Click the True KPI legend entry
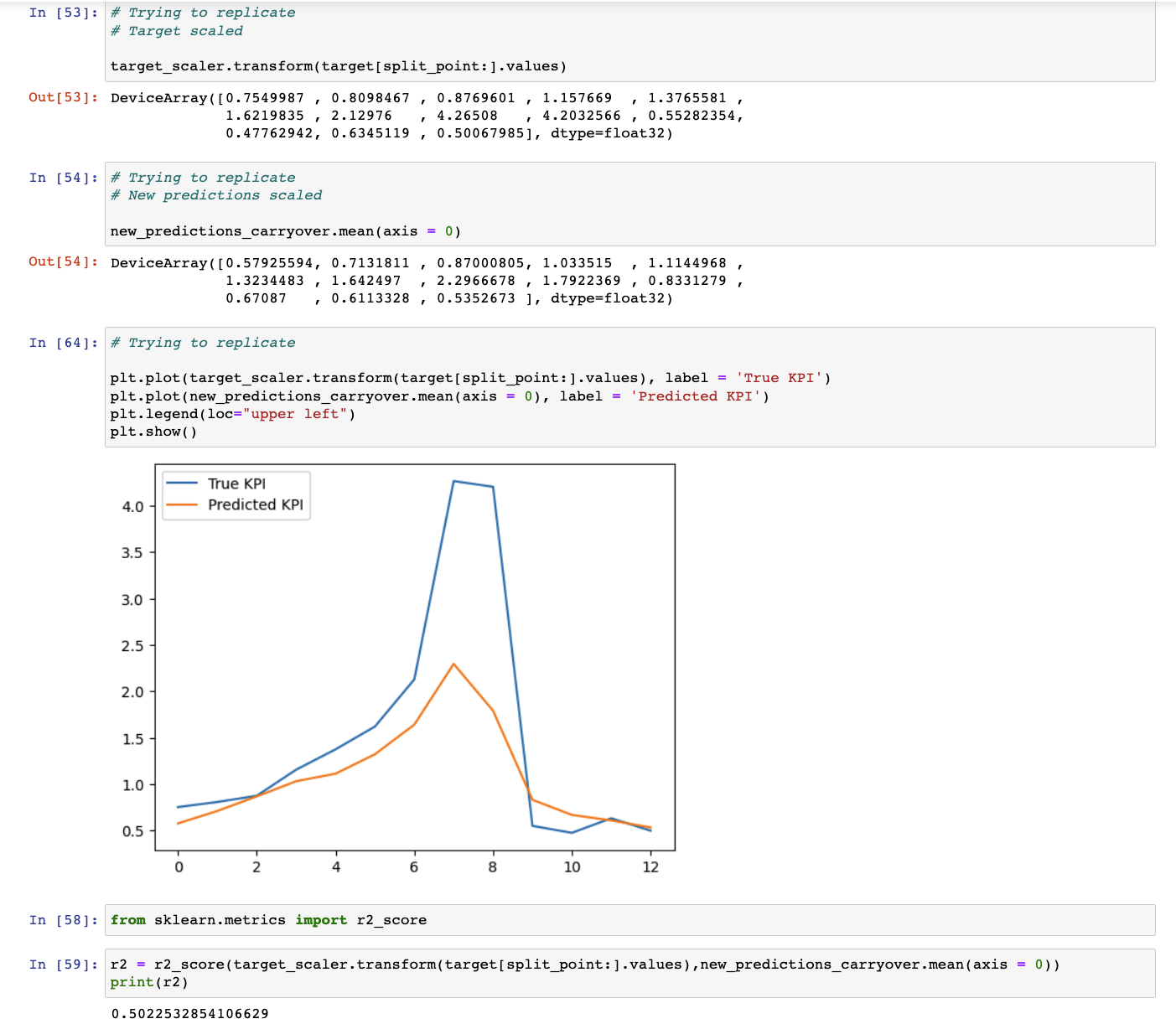This screenshot has width=1176, height=1024. click(x=217, y=484)
